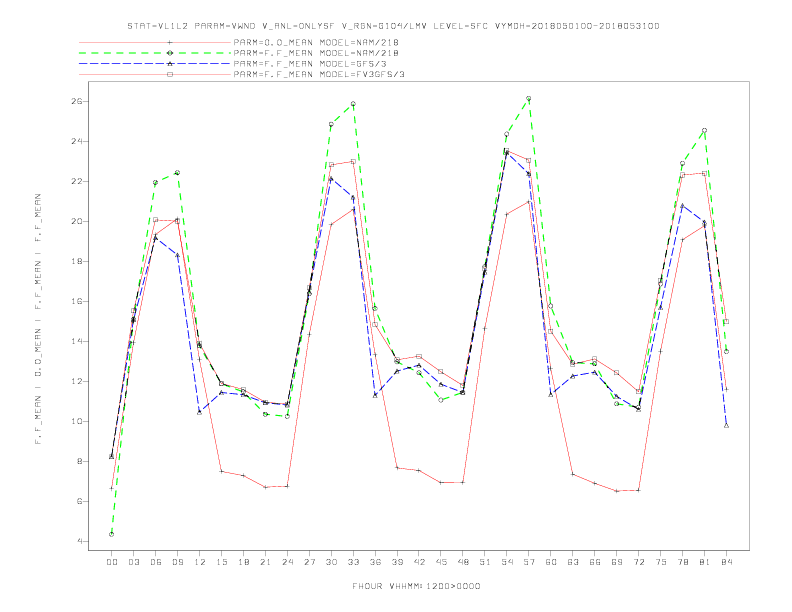Click x-axis tick label 09

tap(177, 562)
